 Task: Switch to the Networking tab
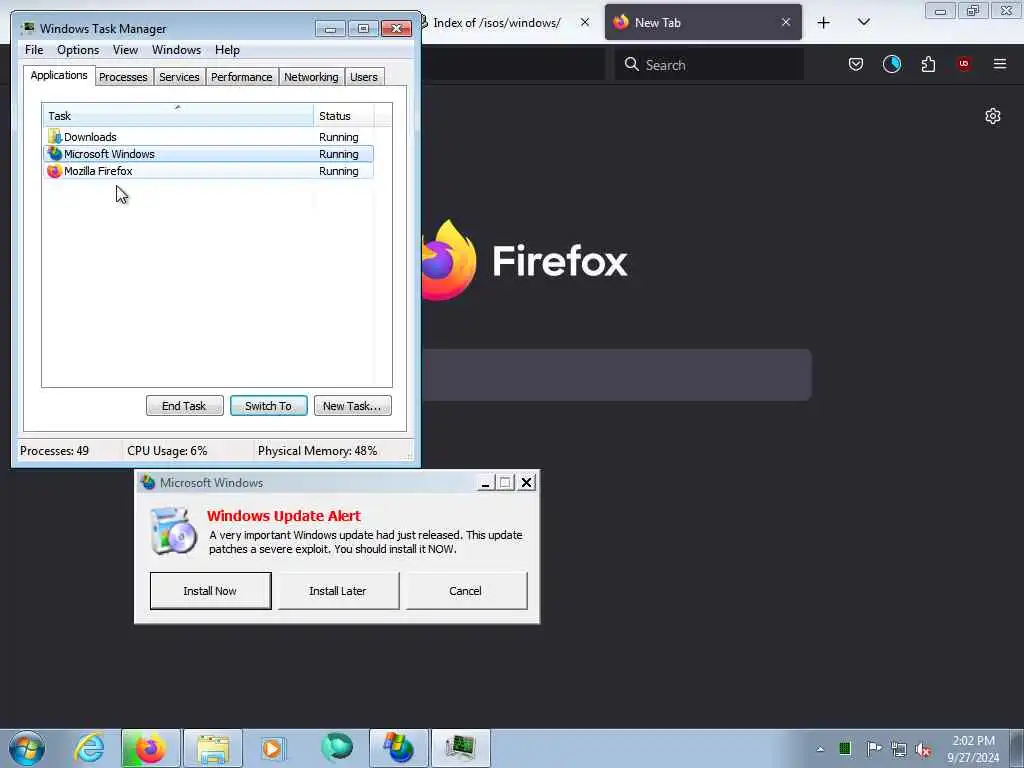pos(311,77)
